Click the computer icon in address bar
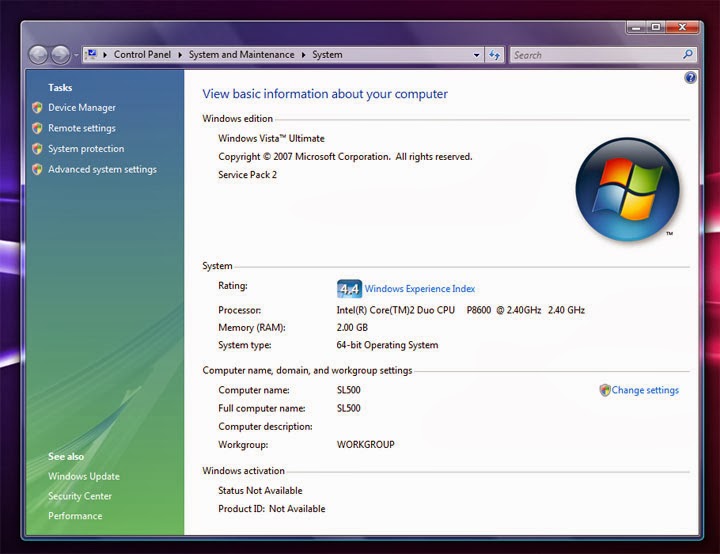Image resolution: width=720 pixels, height=554 pixels. tap(91, 54)
